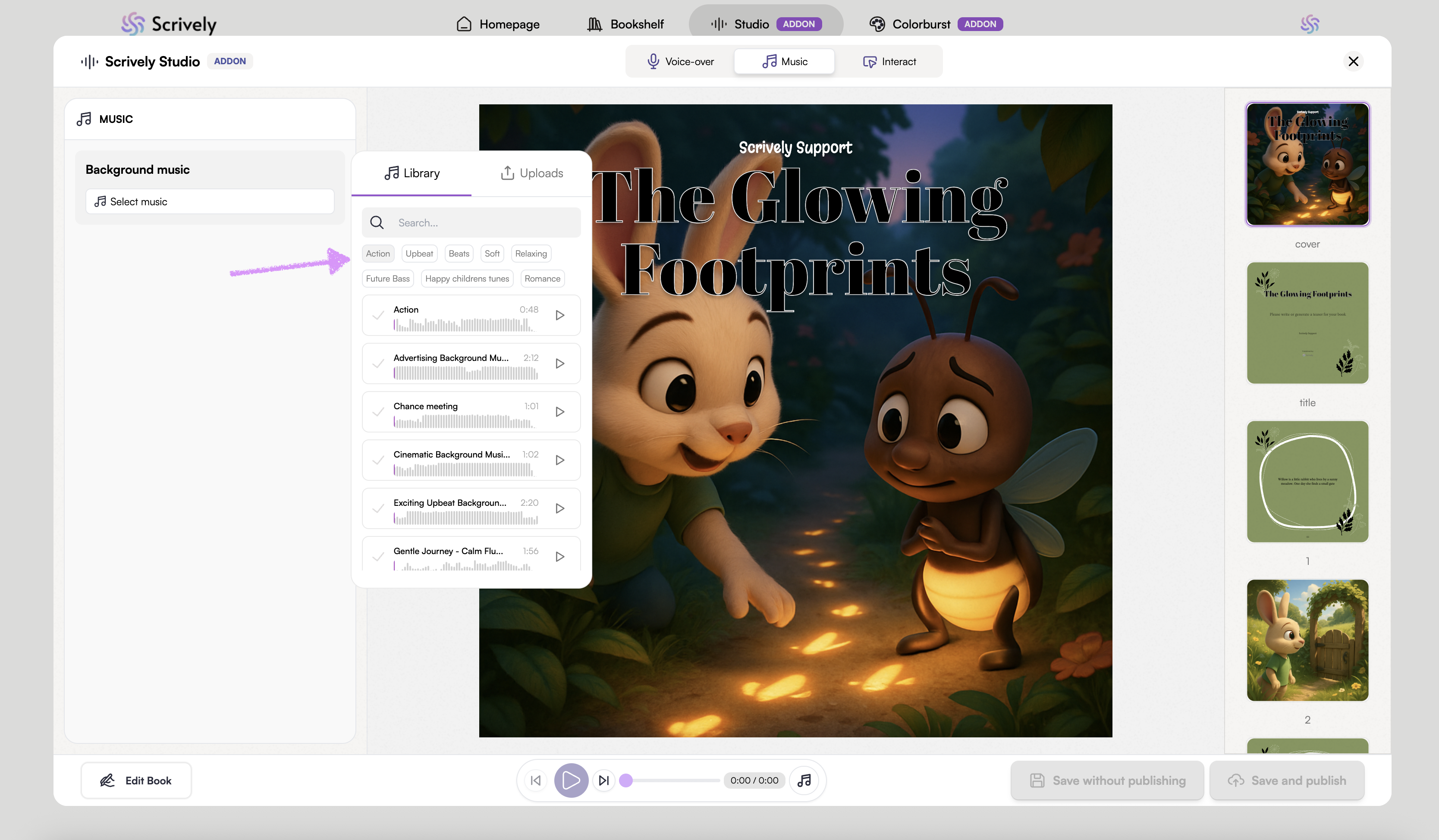Click the music note icon in player bar
The width and height of the screenshot is (1439, 840).
click(x=804, y=780)
